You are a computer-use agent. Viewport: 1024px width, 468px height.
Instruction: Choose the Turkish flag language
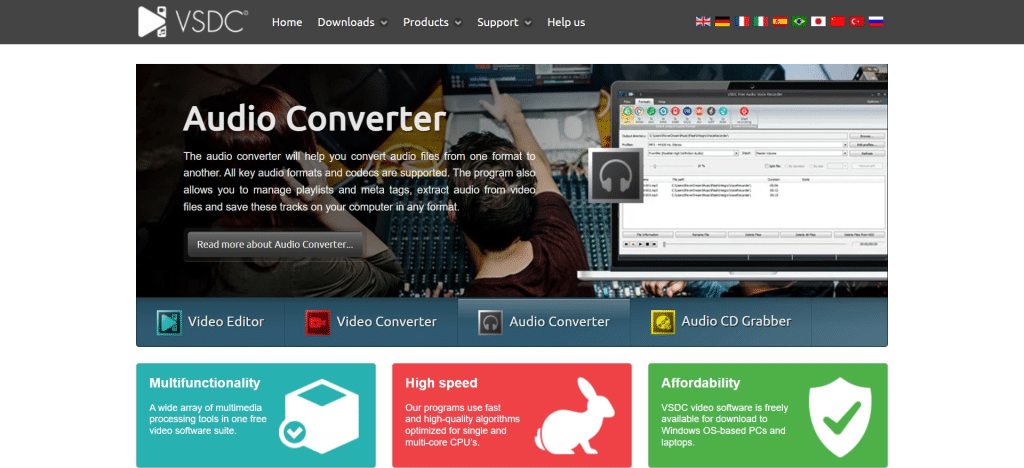point(857,21)
